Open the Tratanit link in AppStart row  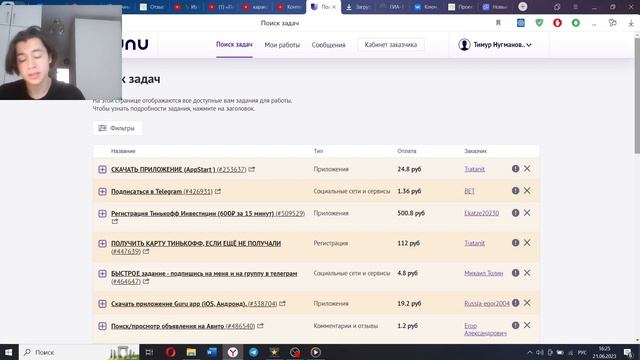coord(474,169)
